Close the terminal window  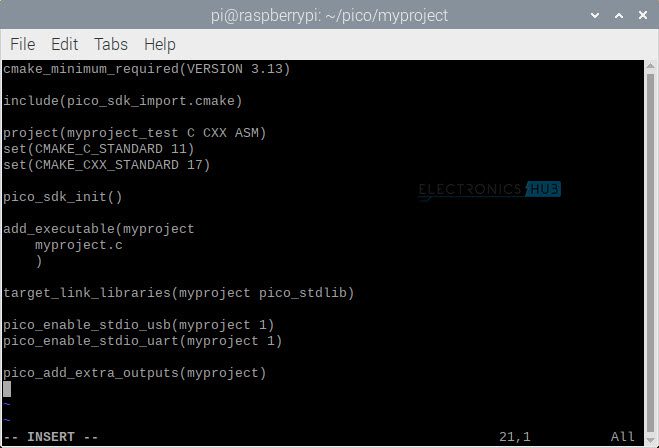[x=641, y=15]
